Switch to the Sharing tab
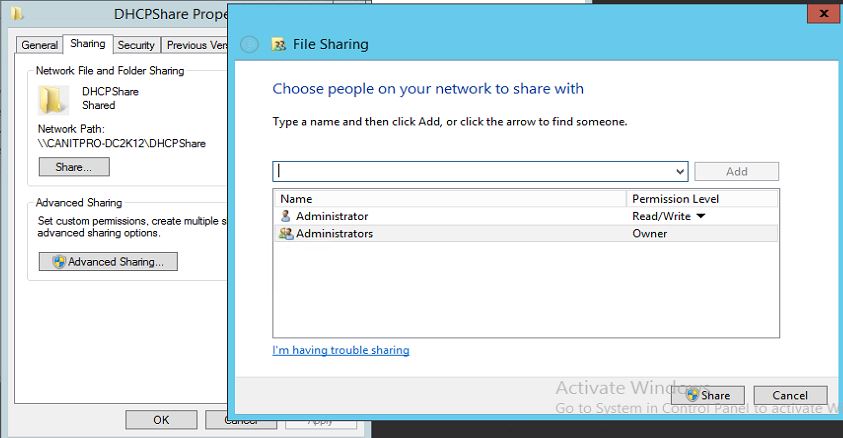843x438 pixels. (88, 44)
